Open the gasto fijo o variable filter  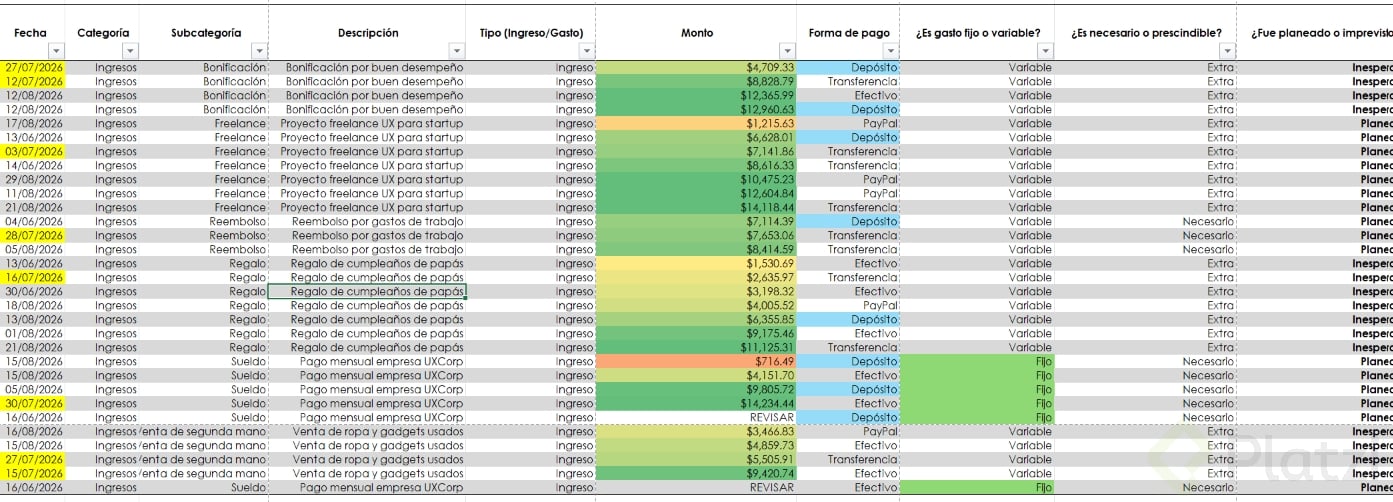pos(1046,51)
